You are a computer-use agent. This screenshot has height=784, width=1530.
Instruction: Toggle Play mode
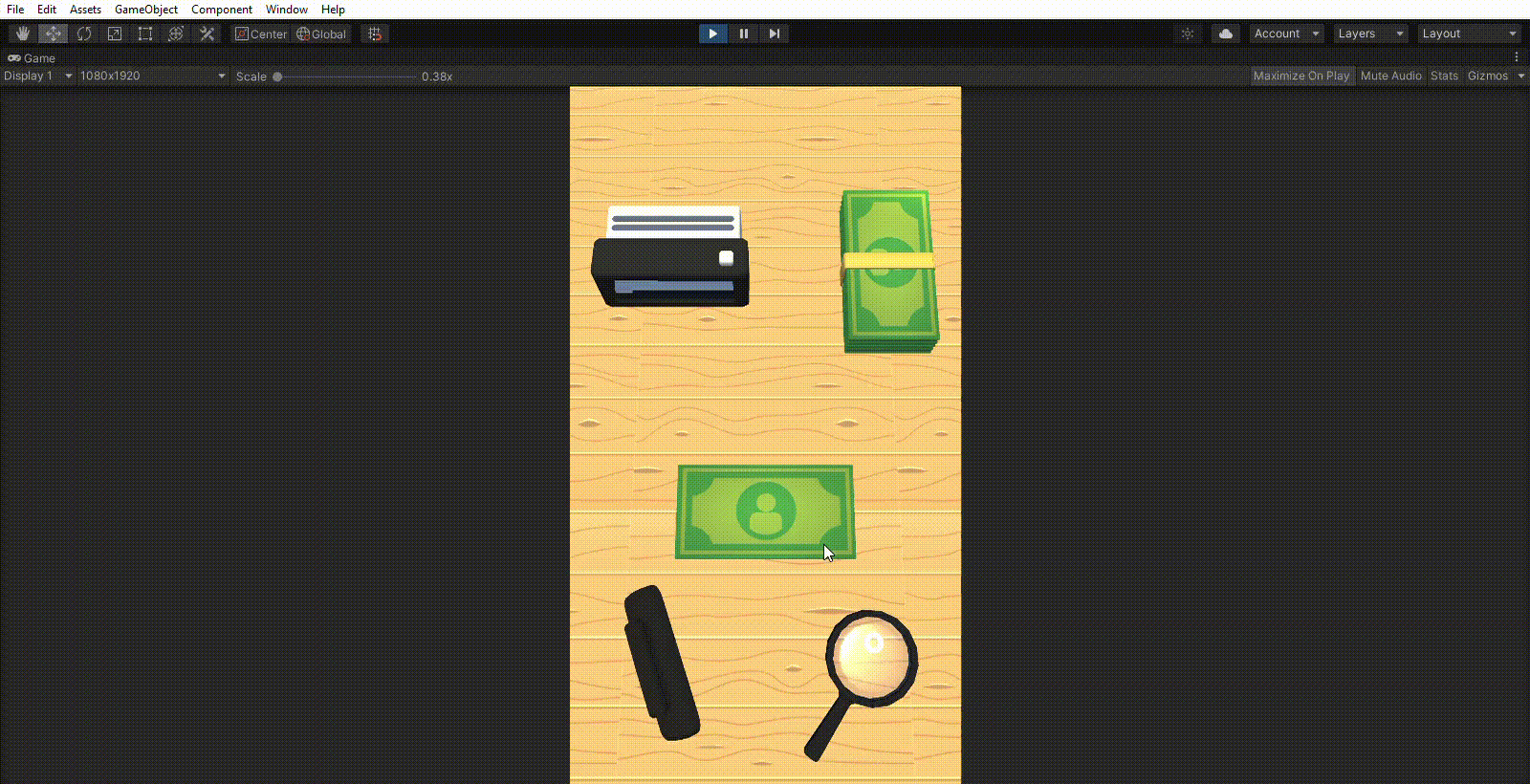[713, 33]
